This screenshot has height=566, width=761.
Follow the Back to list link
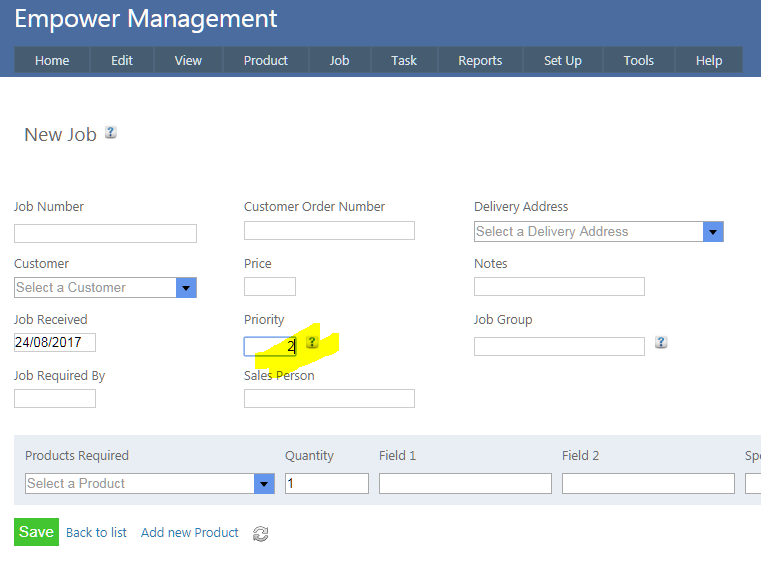[96, 533]
